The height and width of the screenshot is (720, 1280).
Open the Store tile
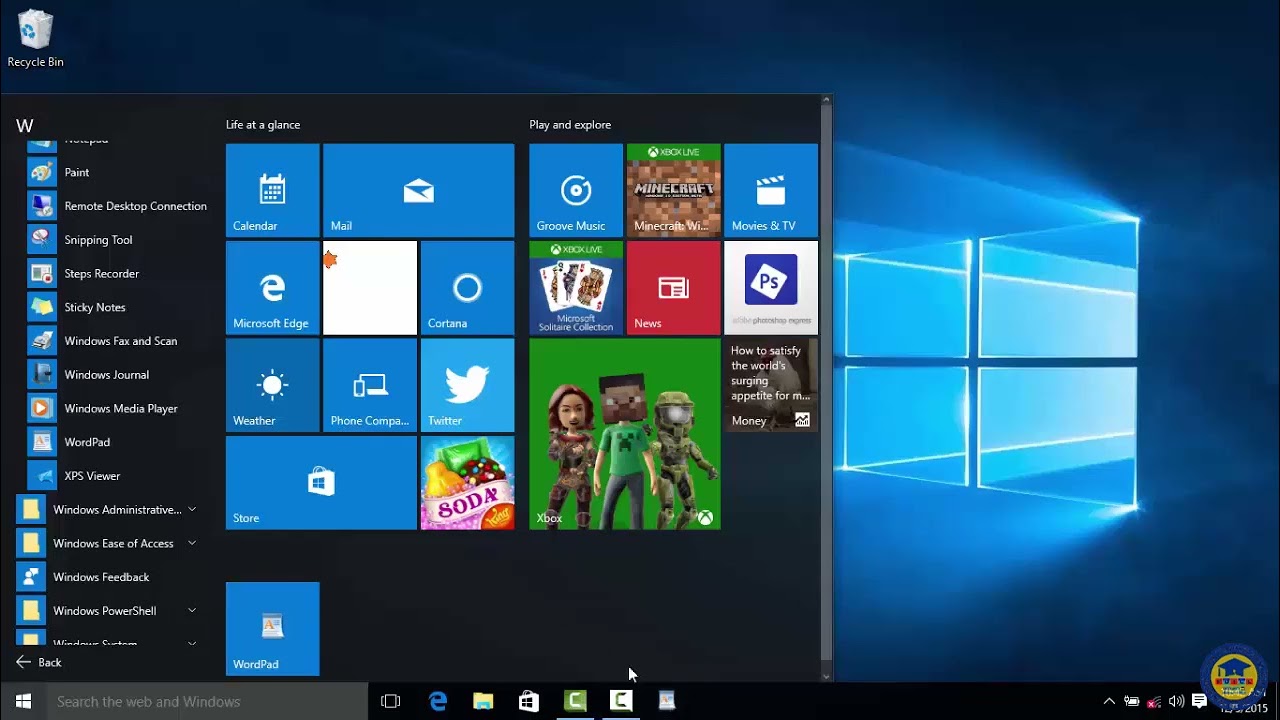click(x=321, y=483)
